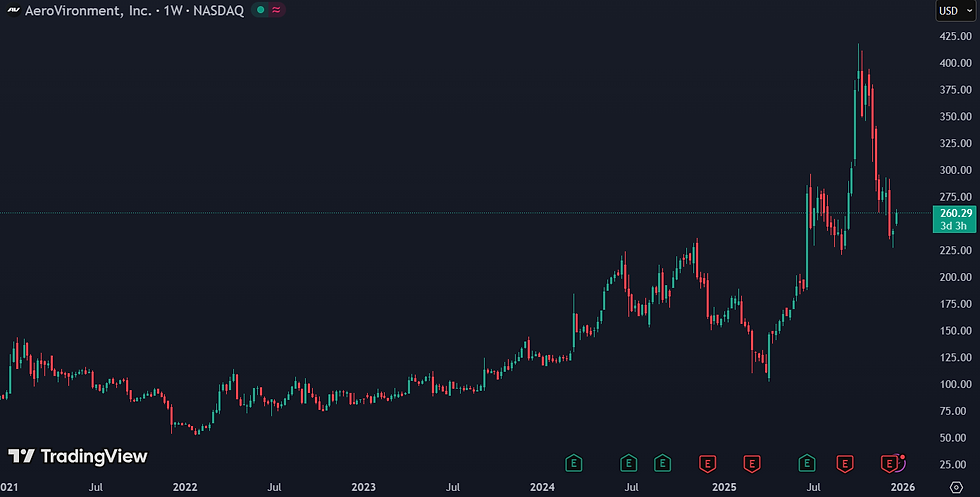Click the 2025 time axis label
The width and height of the screenshot is (980, 497).
pos(724,487)
